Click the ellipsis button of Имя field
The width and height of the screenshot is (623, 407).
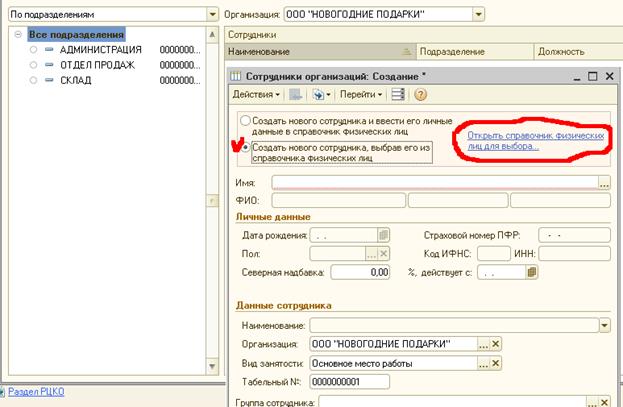pyautogui.click(x=604, y=183)
